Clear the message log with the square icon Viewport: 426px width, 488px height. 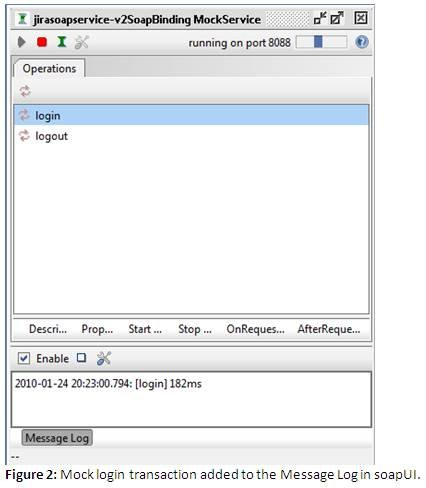click(x=81, y=358)
